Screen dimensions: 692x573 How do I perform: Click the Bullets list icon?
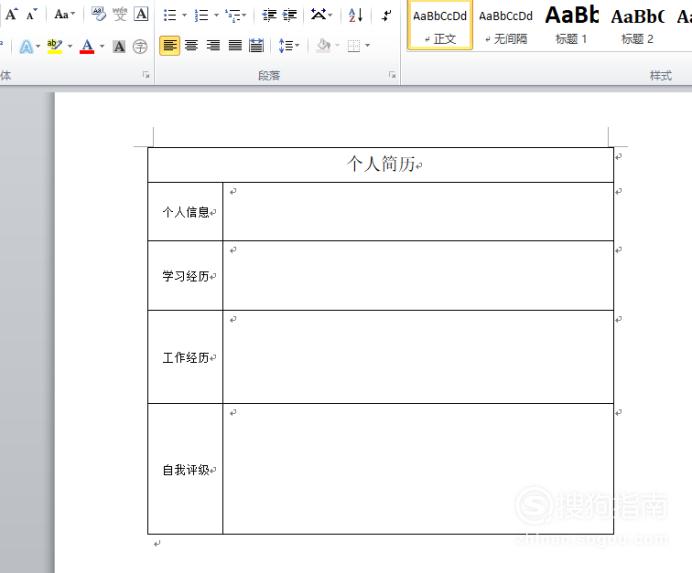point(169,15)
